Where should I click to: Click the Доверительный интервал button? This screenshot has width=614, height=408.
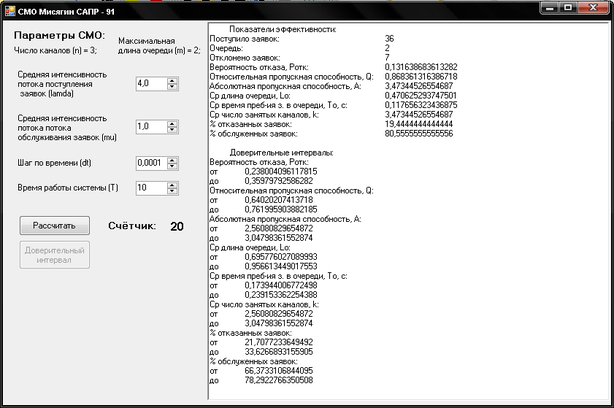tap(54, 255)
